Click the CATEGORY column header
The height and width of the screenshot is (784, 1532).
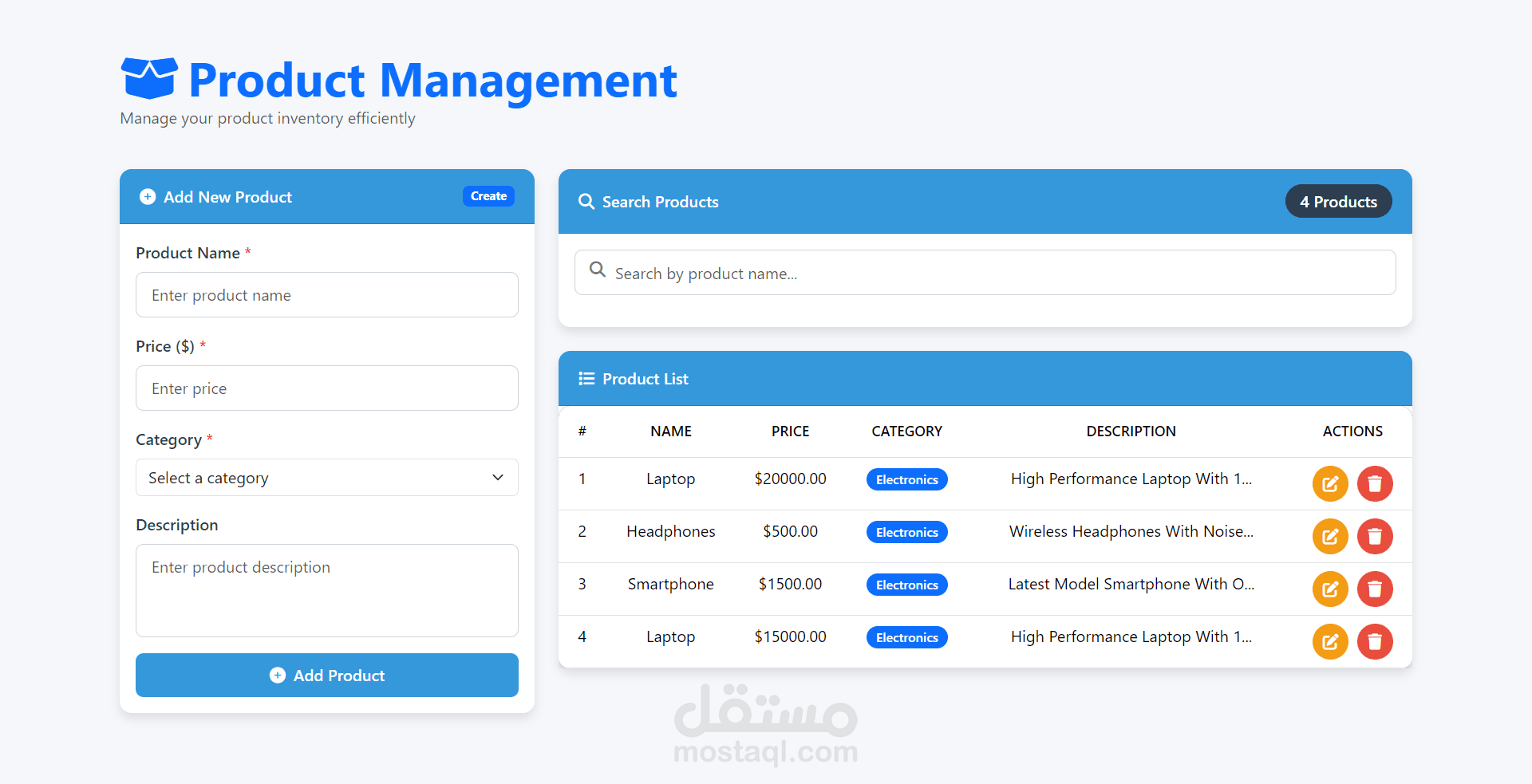coord(907,431)
